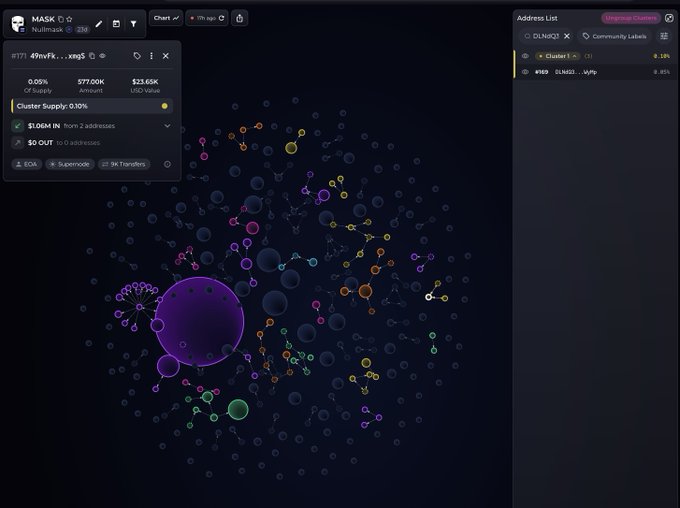Open the share export icon
Image resolution: width=680 pixels, height=508 pixels.
click(239, 18)
